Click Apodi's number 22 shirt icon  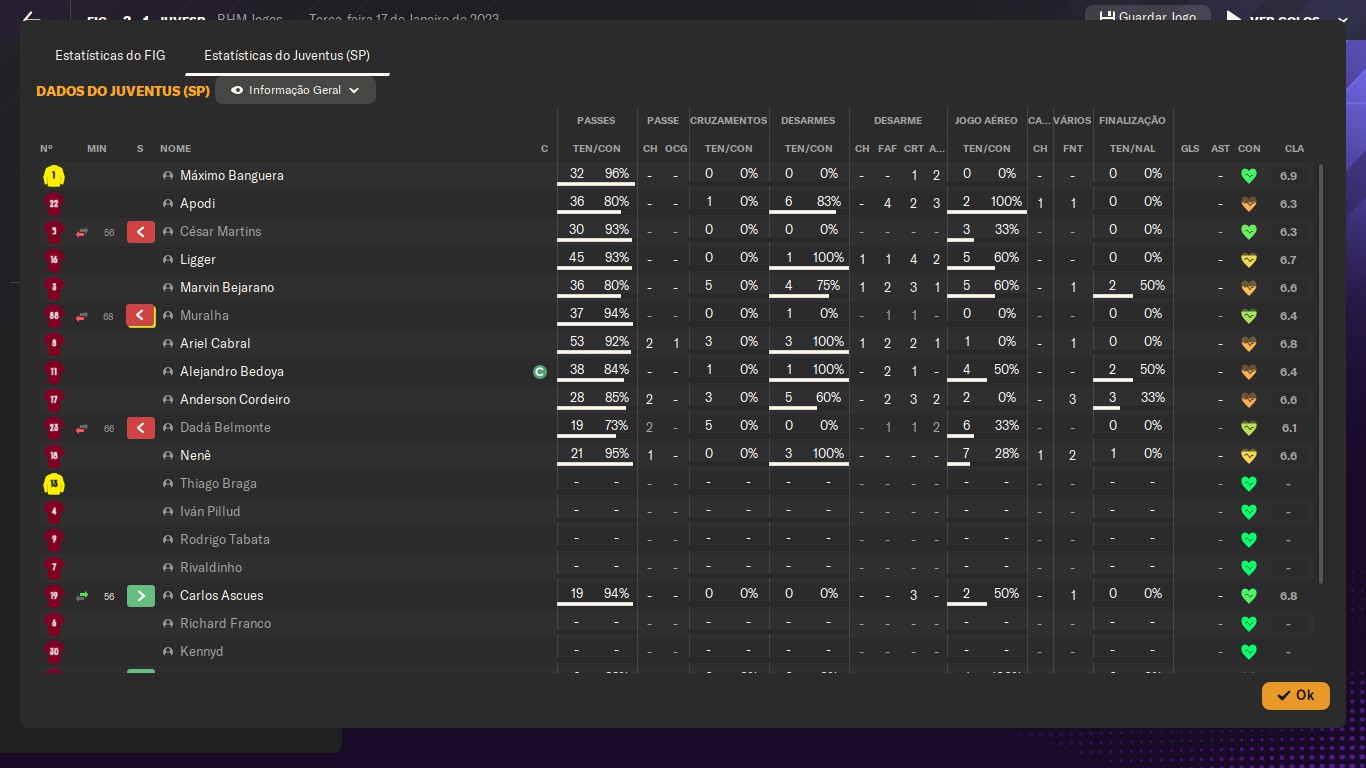[x=54, y=204]
